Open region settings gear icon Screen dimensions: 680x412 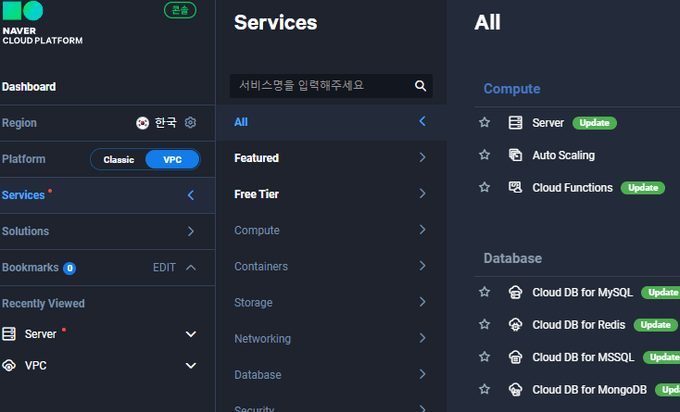pos(190,123)
